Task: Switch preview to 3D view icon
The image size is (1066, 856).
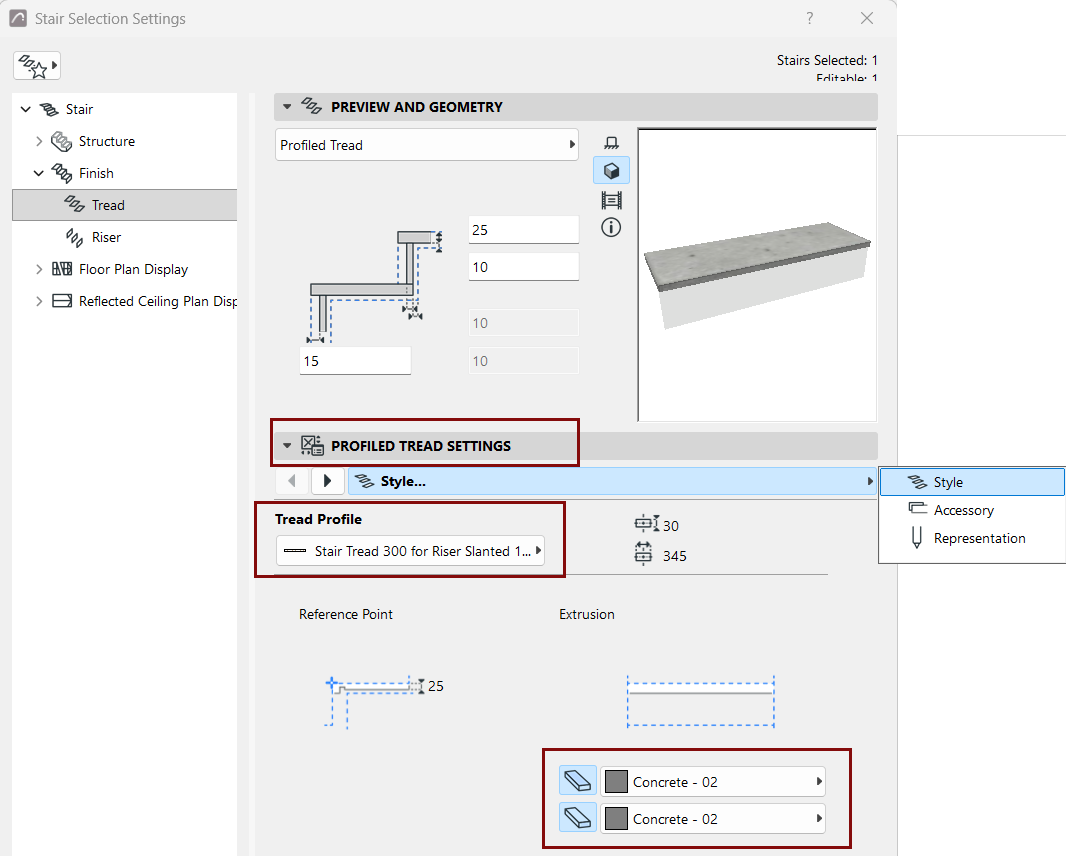Action: (611, 171)
